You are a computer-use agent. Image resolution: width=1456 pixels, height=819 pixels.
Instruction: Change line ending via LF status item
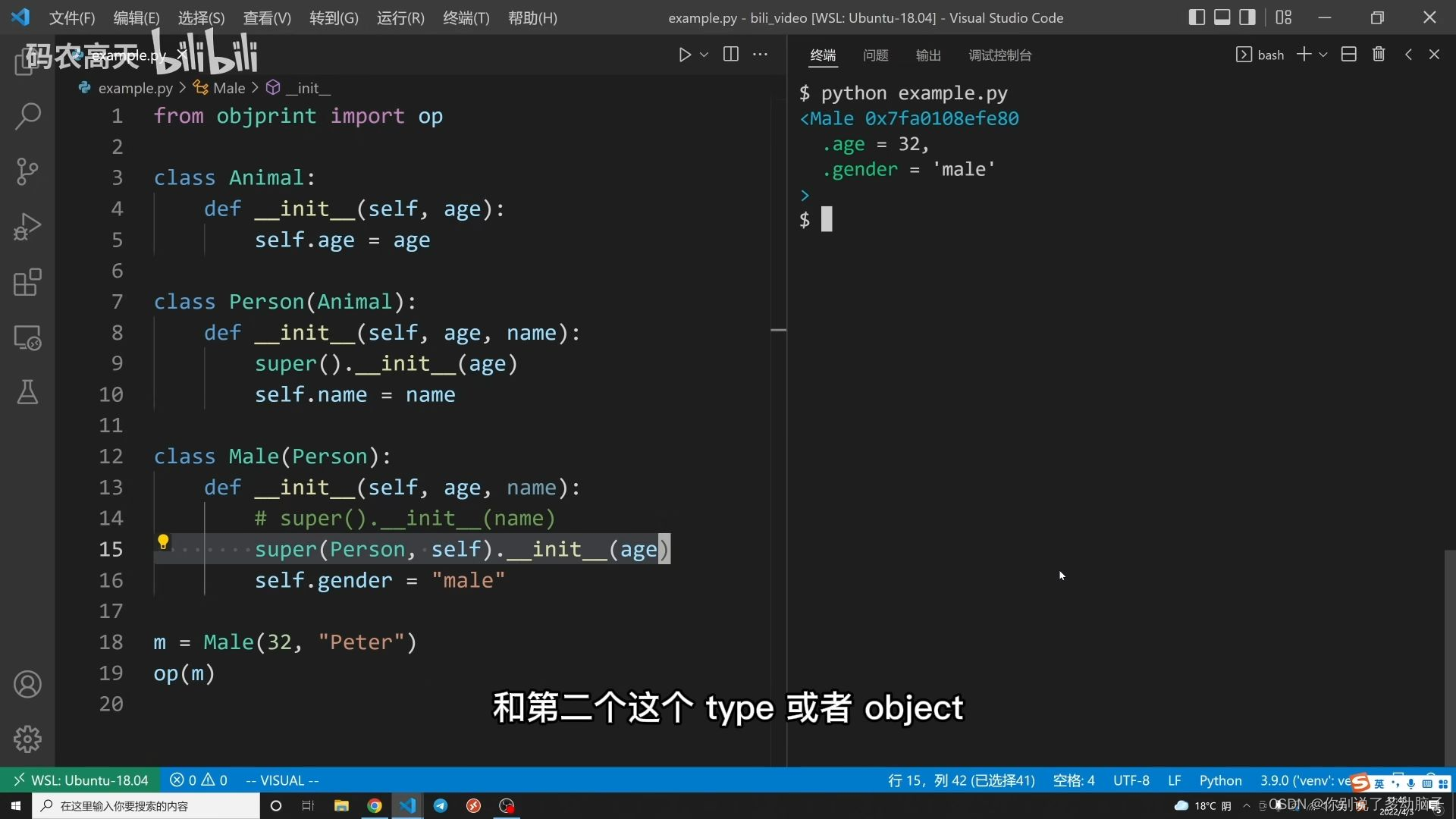(1174, 780)
